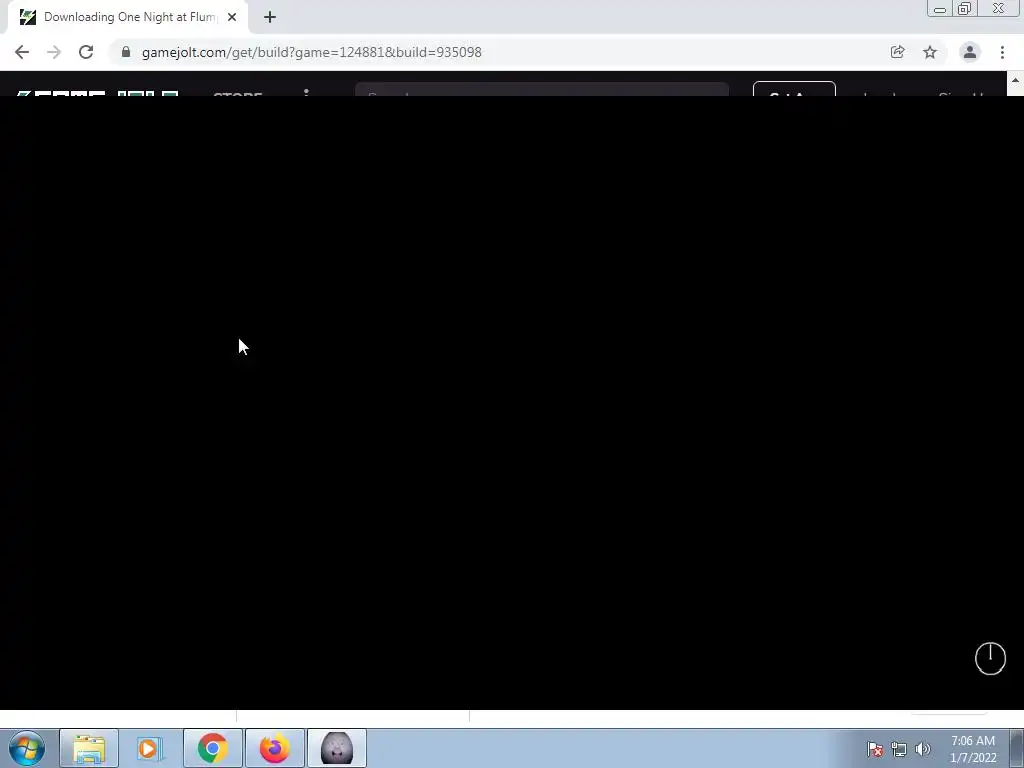
Task: Select the Downloading One Night at Flumpty's tab
Action: tap(128, 18)
